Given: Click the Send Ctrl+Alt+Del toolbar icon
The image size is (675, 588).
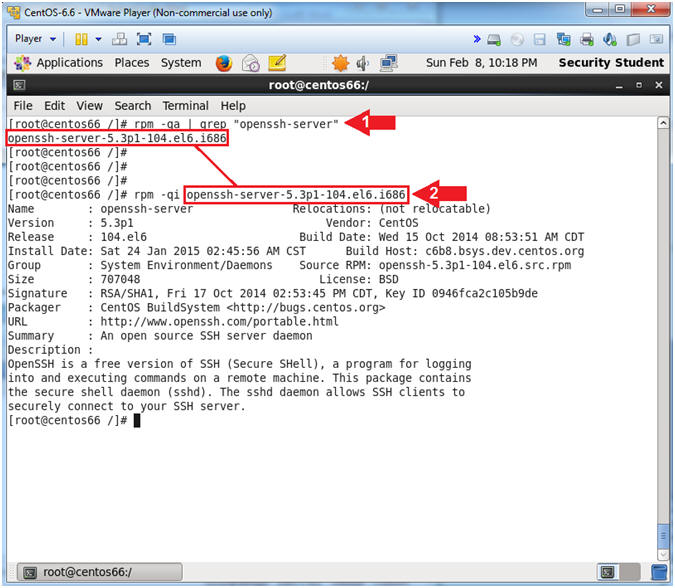Looking at the screenshot, I should coord(119,39).
